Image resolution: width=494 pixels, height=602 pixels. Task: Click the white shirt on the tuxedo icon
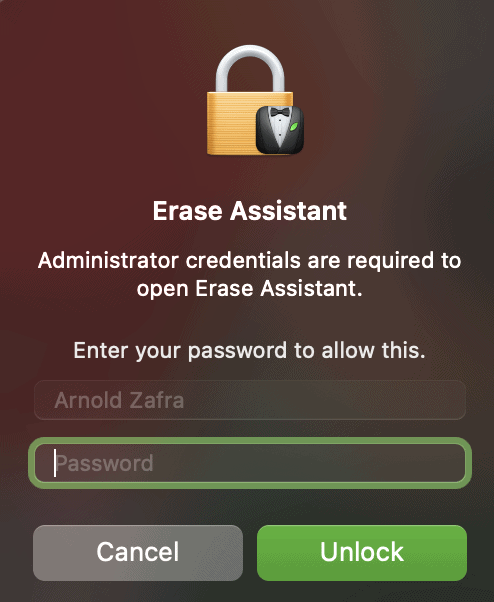coord(280,129)
